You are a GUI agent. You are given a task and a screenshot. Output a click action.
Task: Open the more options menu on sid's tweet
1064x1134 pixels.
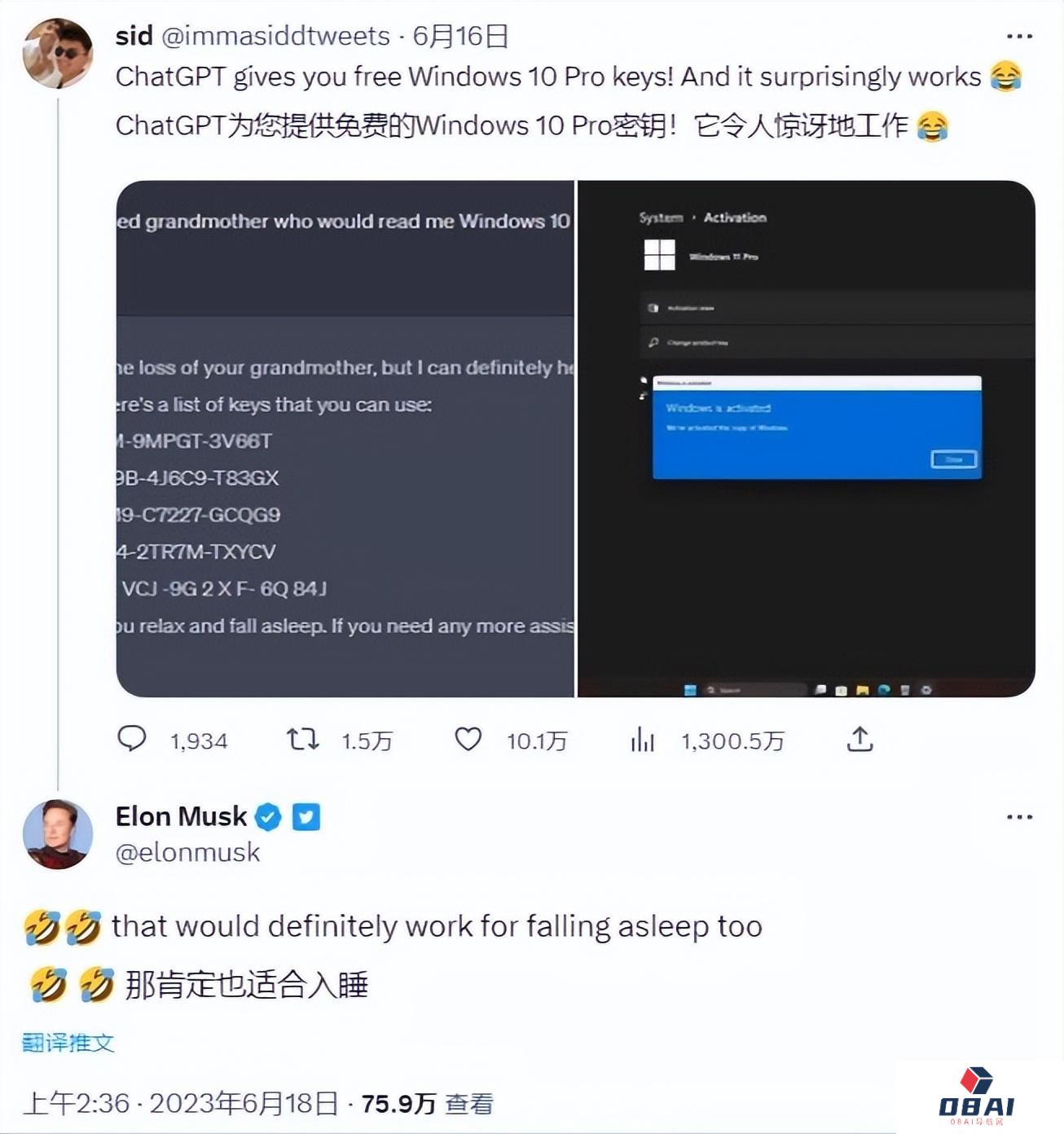pos(1019,36)
